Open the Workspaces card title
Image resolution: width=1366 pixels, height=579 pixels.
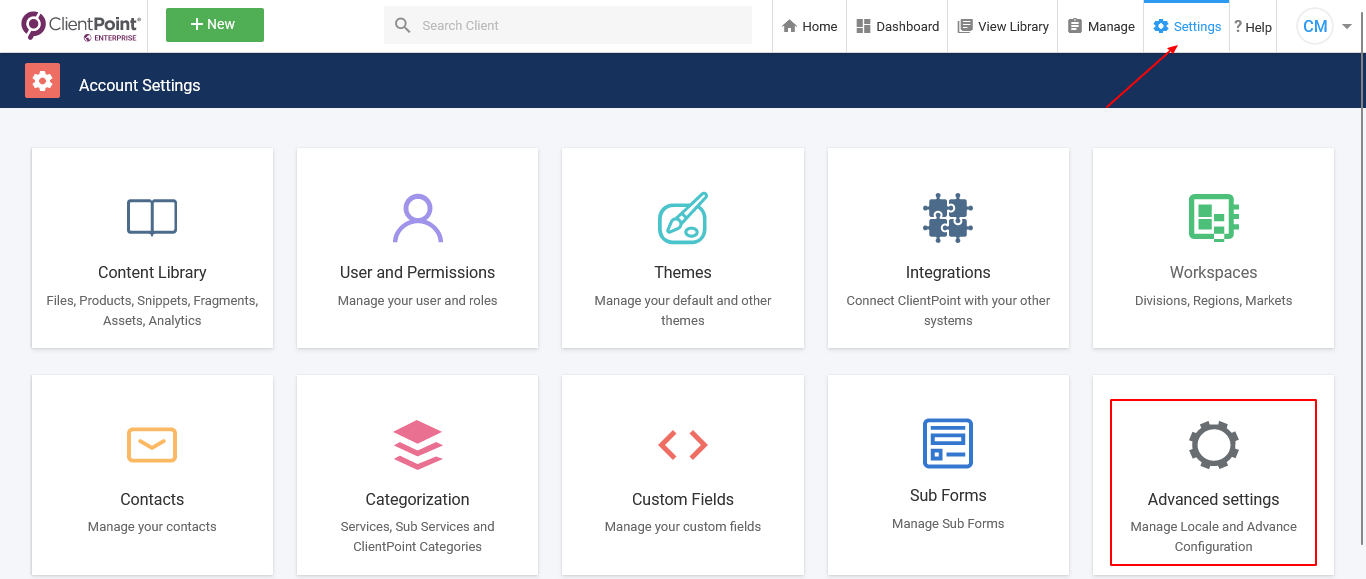pos(1214,272)
